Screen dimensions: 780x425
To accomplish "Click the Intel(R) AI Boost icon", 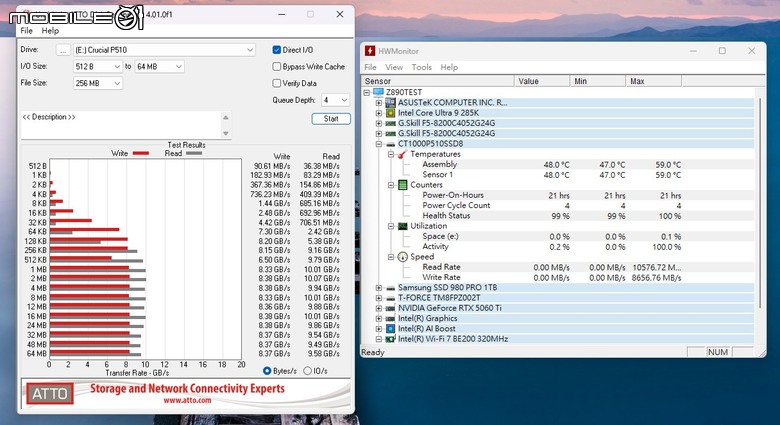I will click(x=390, y=329).
